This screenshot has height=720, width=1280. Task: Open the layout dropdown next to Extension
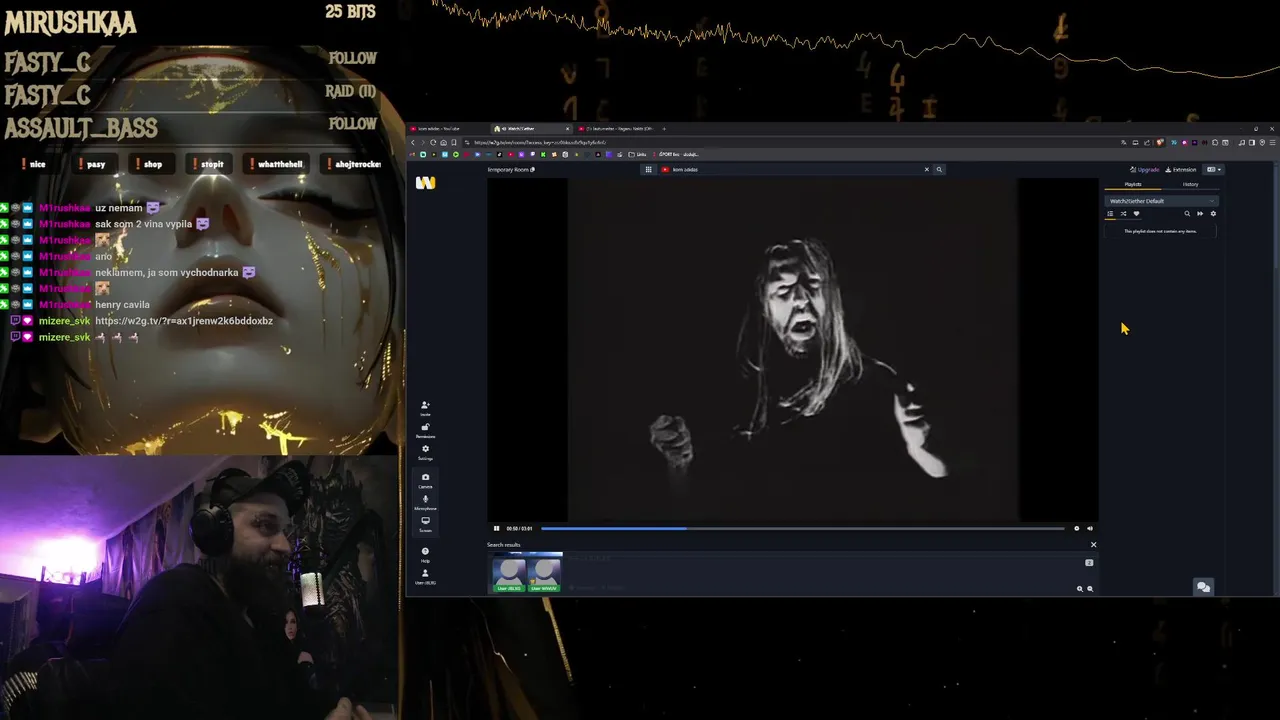[x=1214, y=169]
